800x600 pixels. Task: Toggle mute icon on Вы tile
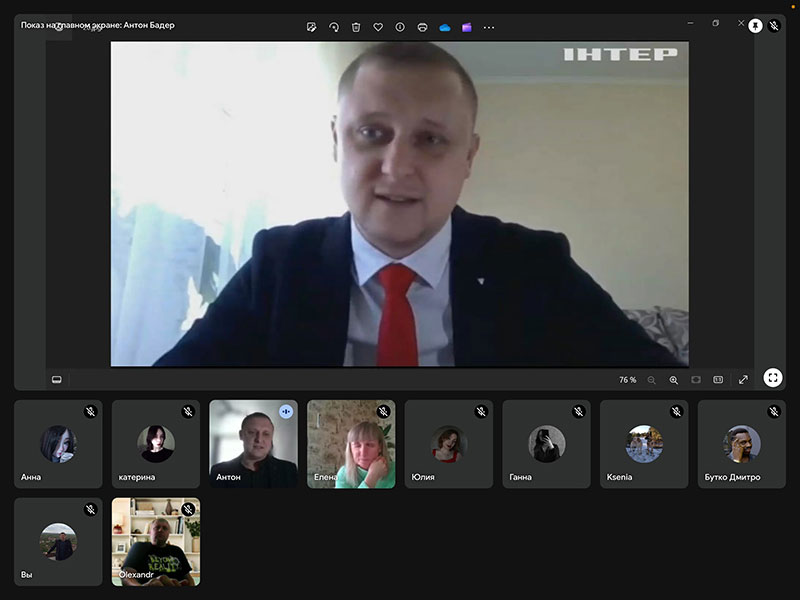91,509
